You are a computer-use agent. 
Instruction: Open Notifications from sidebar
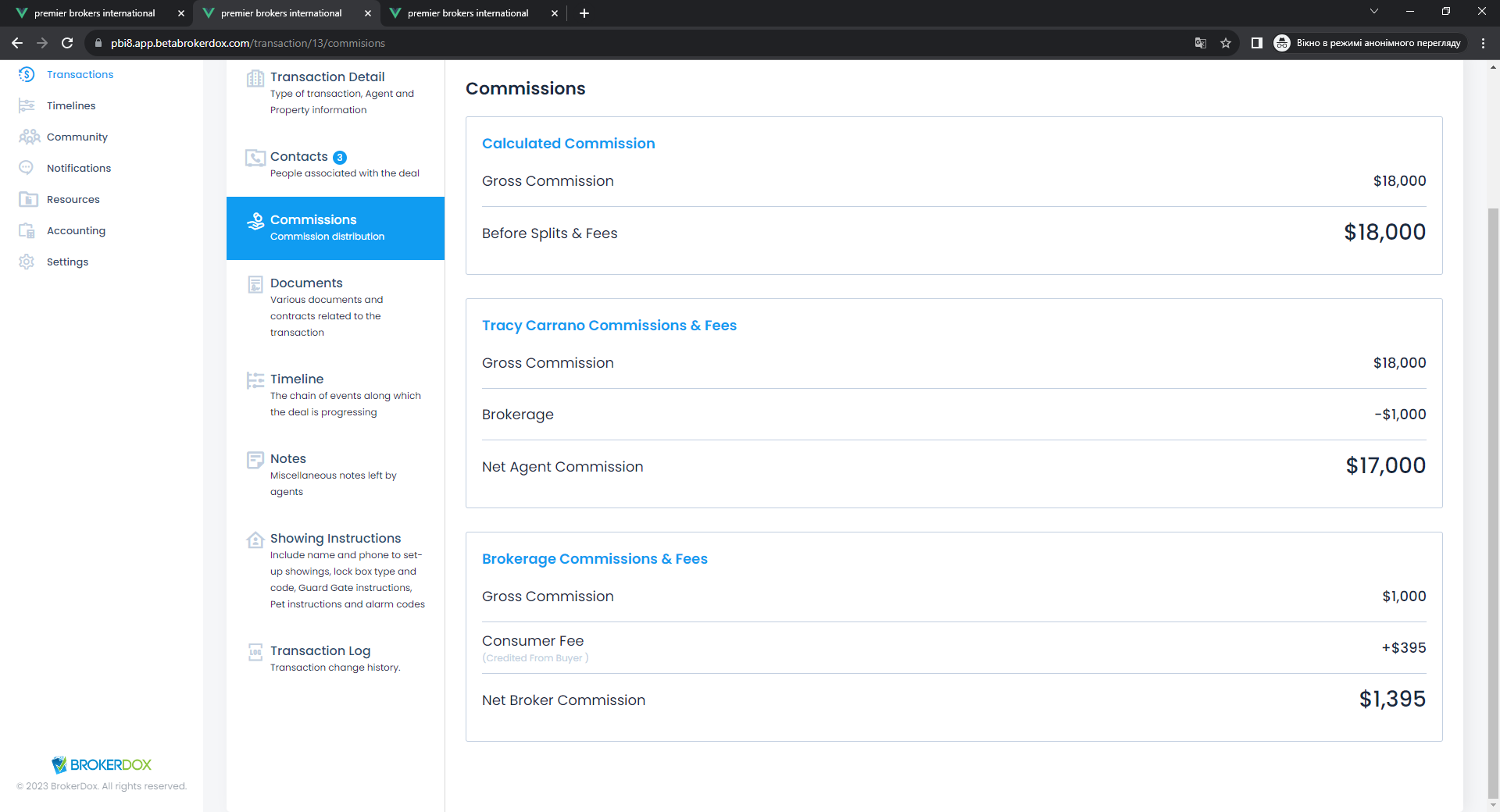[x=79, y=168]
